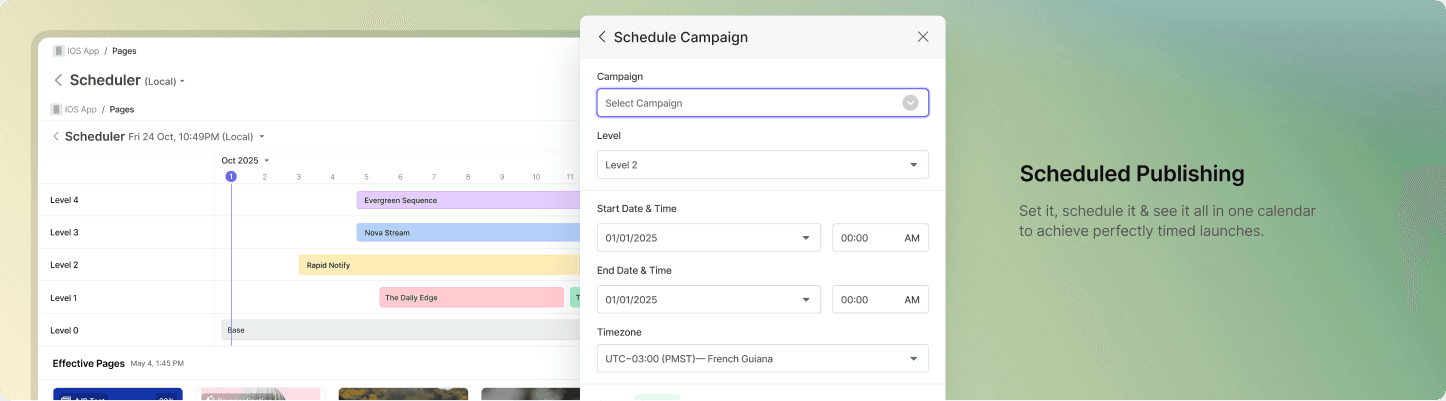This screenshot has height=401, width=1446.
Task: Click the day 1 marker on timeline
Action: click(231, 177)
